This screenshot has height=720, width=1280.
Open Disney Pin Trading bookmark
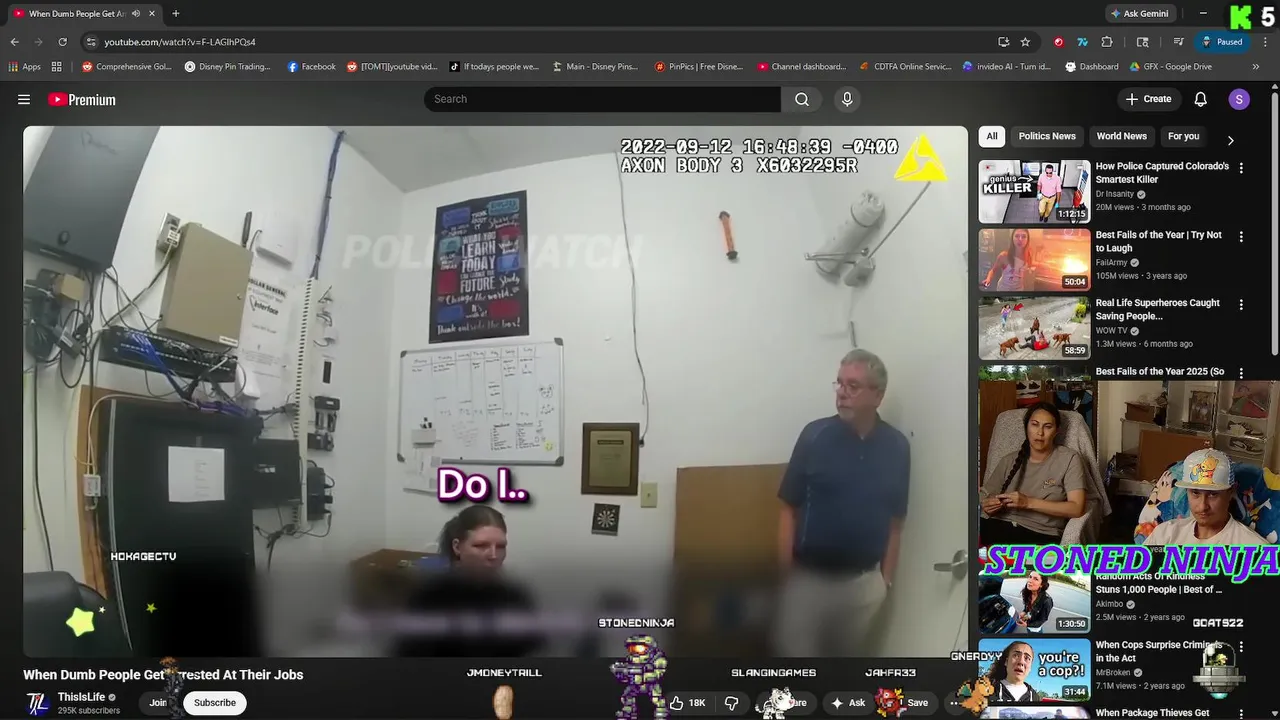pyautogui.click(x=228, y=67)
